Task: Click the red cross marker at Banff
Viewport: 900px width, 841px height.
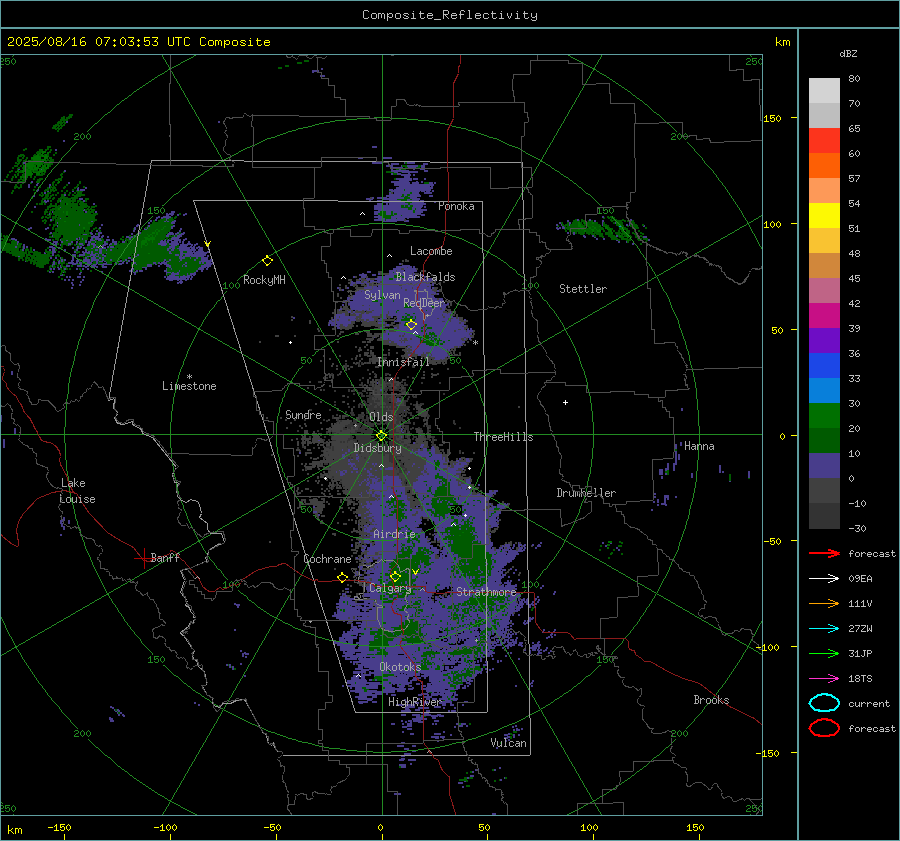Action: 143,558
